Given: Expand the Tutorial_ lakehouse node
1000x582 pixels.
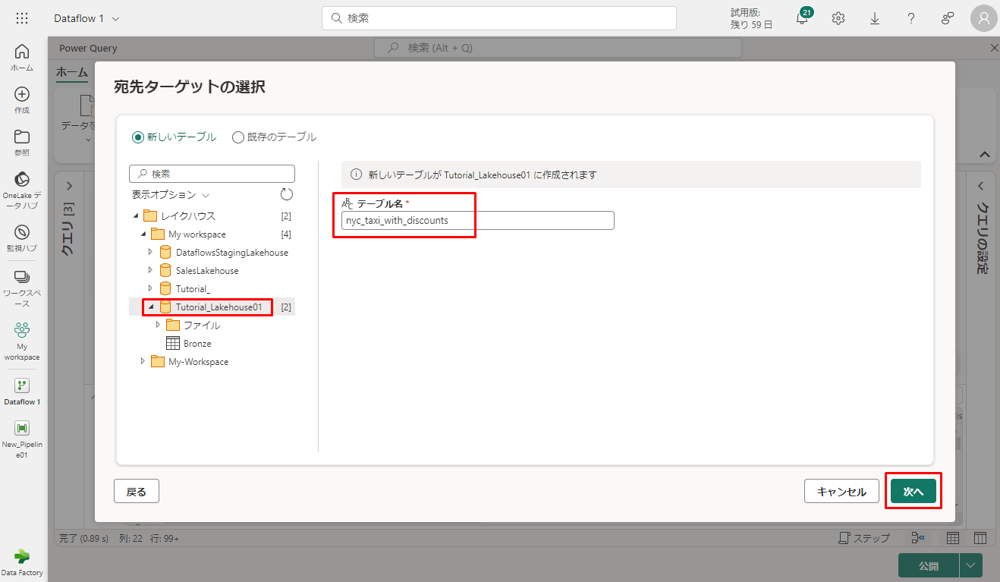Looking at the screenshot, I should [x=151, y=288].
